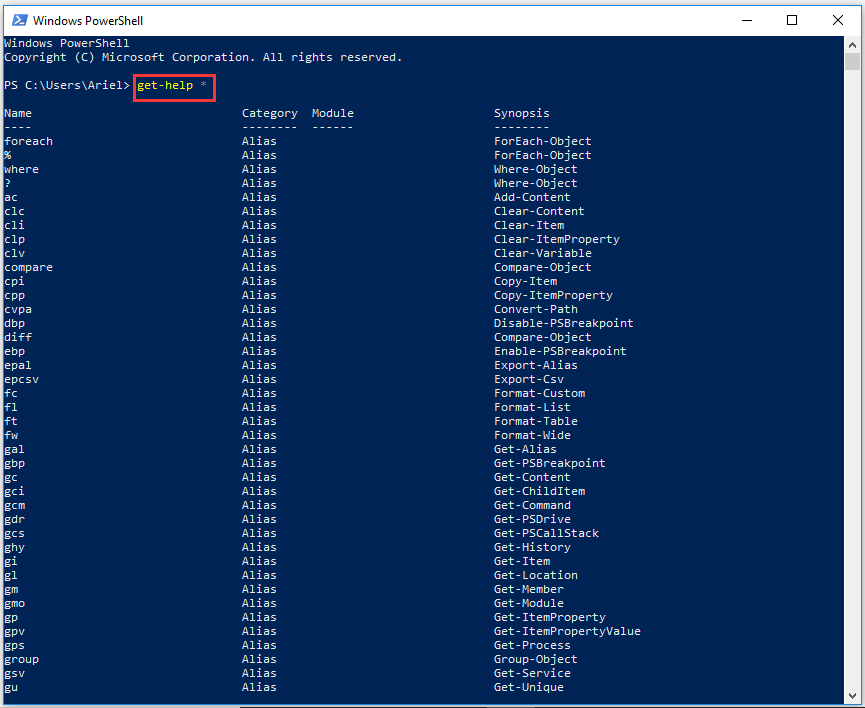Click the 'Convert-Path' synopsis text

pos(536,310)
